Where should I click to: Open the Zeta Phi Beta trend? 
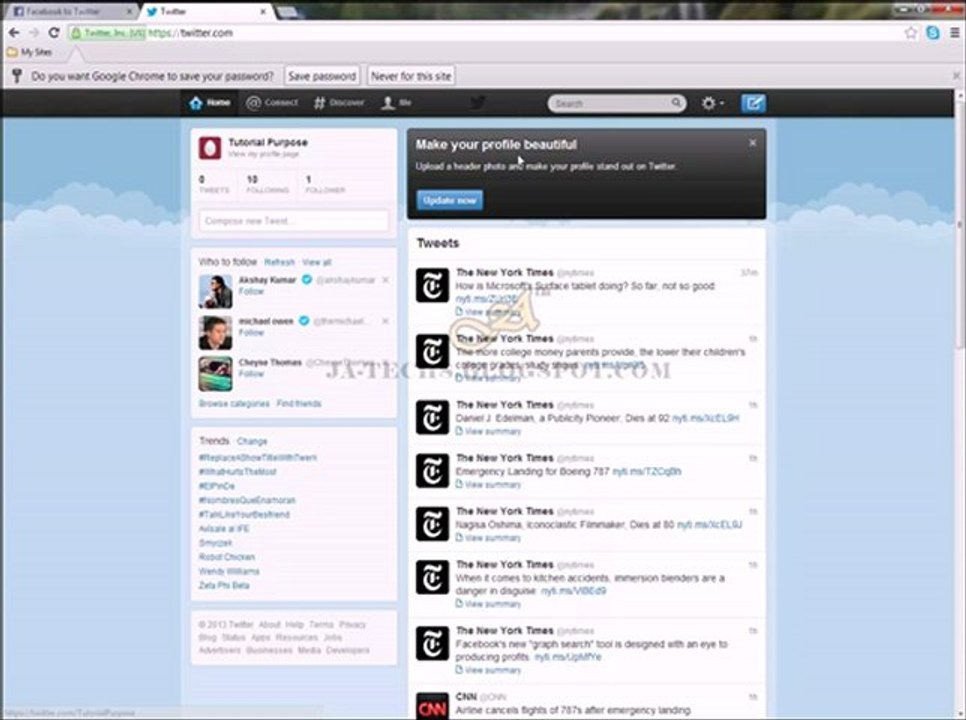224,585
